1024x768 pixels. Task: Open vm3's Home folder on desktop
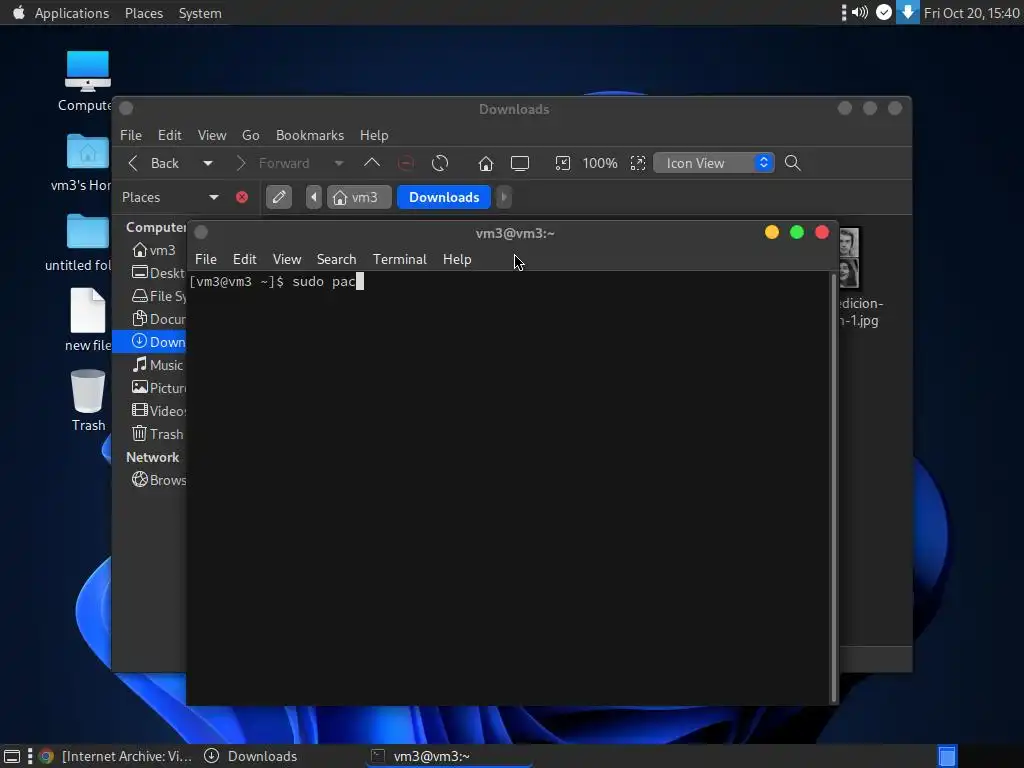tap(88, 152)
